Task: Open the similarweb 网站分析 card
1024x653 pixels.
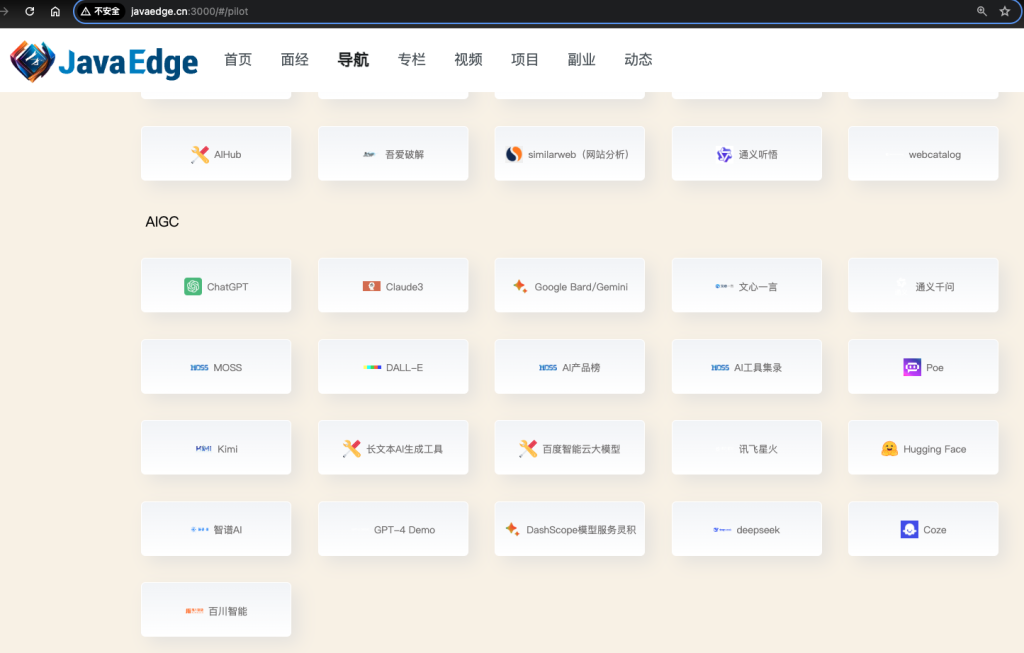Action: [569, 153]
